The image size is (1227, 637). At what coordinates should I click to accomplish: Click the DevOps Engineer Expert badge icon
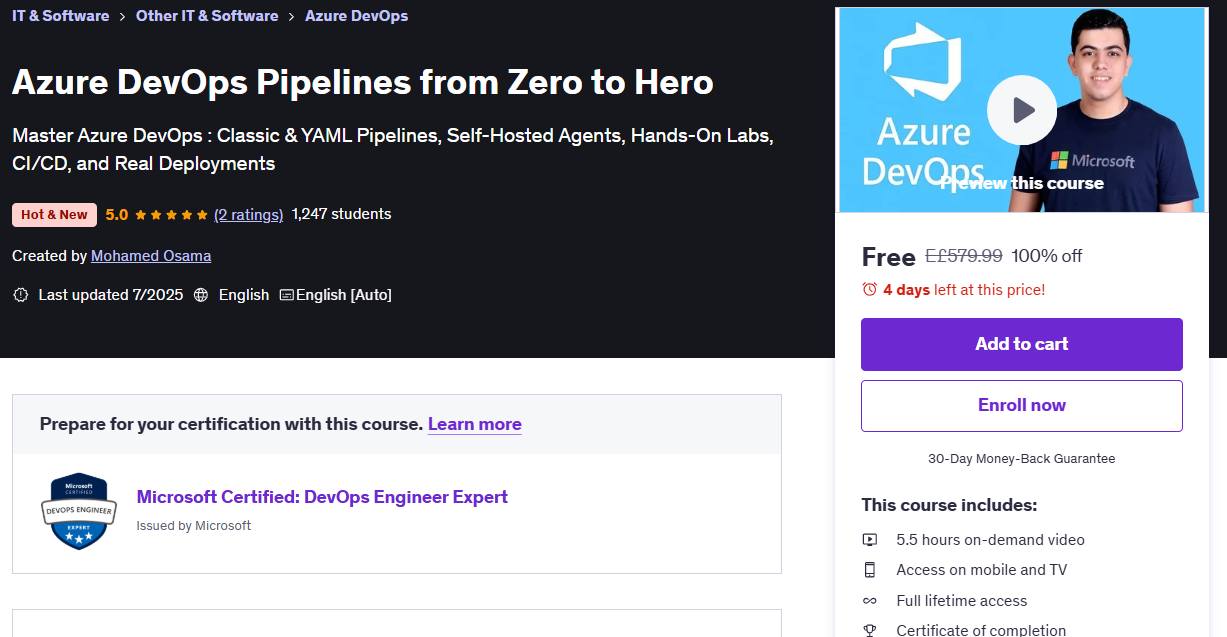point(78,511)
